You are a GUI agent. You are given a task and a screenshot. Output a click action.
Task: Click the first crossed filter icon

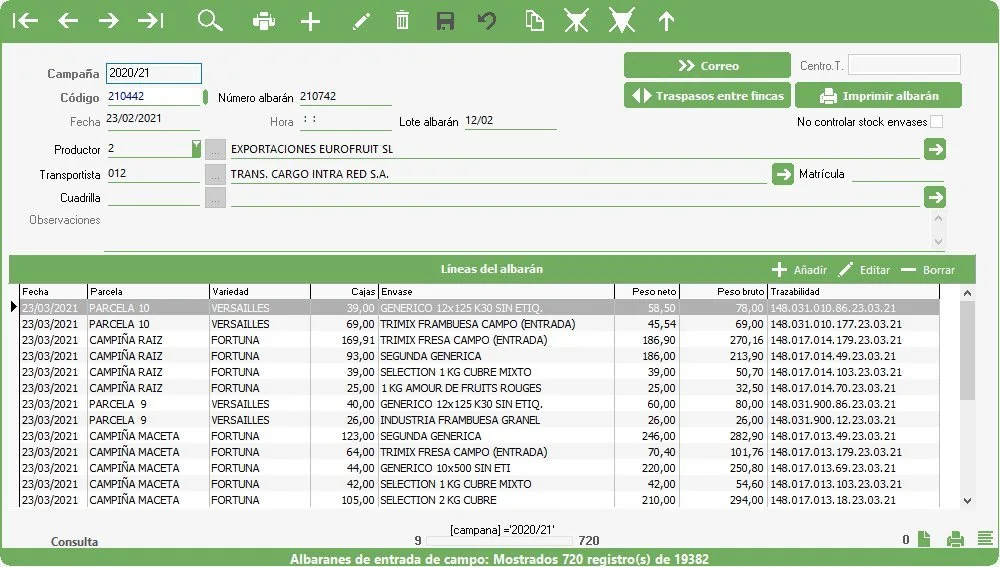[x=576, y=21]
